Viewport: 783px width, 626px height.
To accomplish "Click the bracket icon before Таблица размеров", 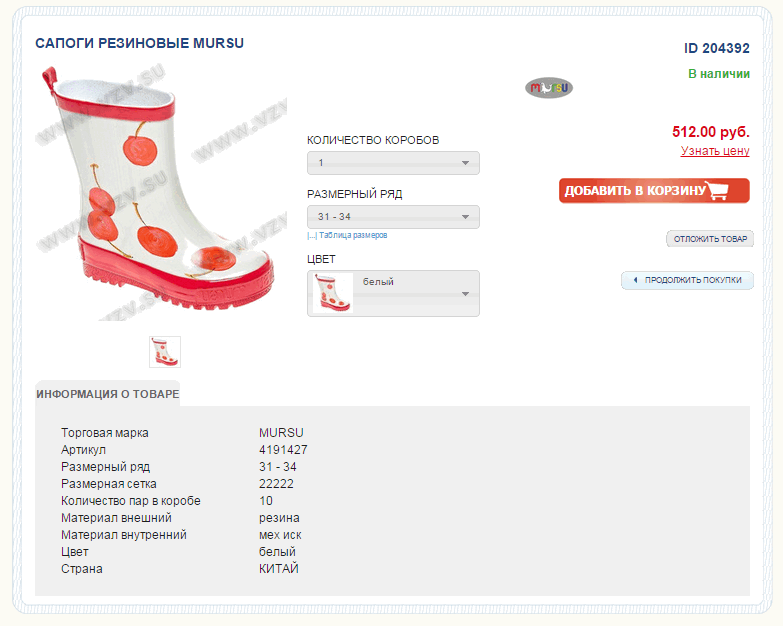I will pos(312,236).
